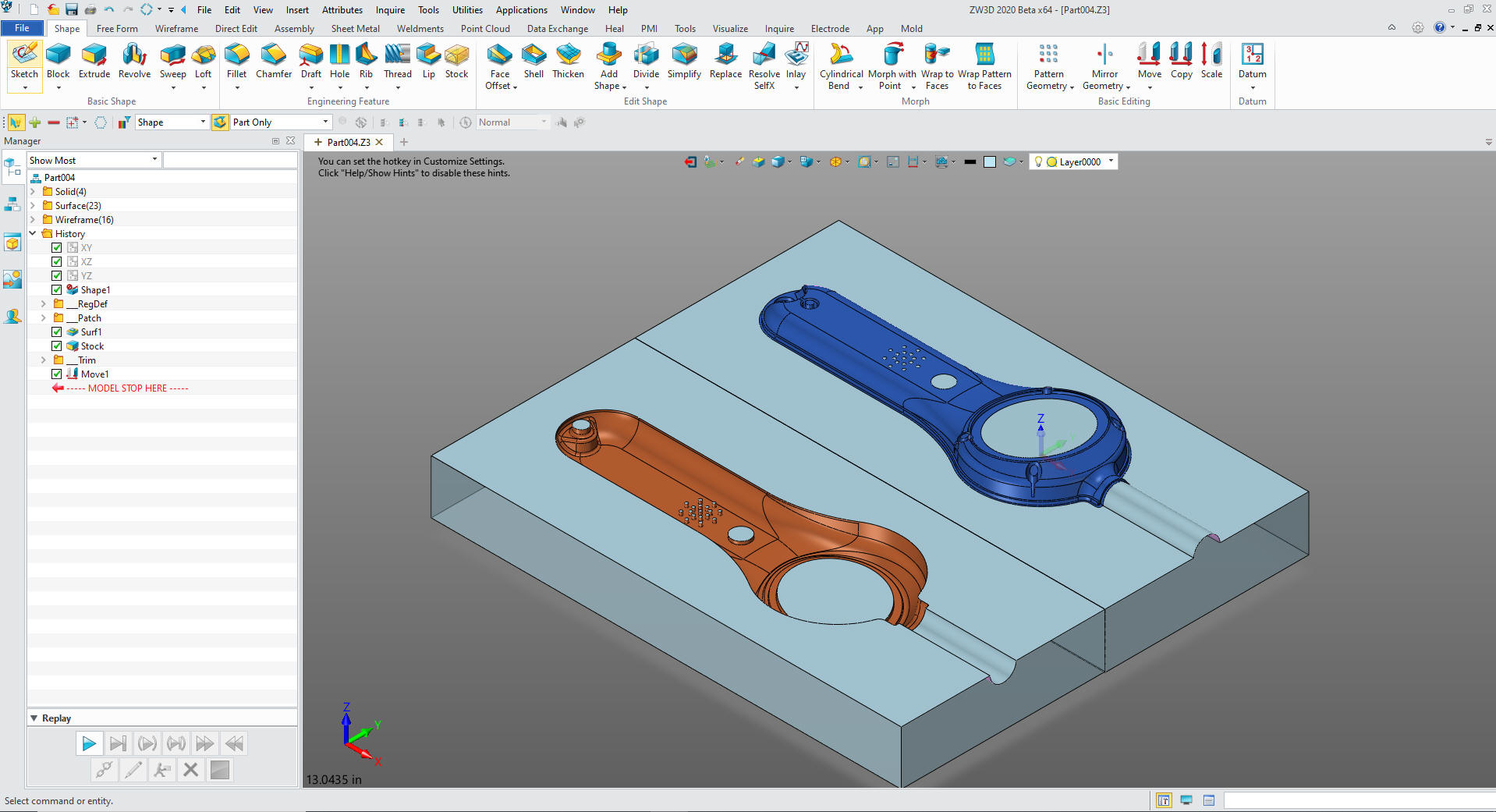1496x812 pixels.
Task: Click the Manager search input field
Action: pyautogui.click(x=230, y=161)
